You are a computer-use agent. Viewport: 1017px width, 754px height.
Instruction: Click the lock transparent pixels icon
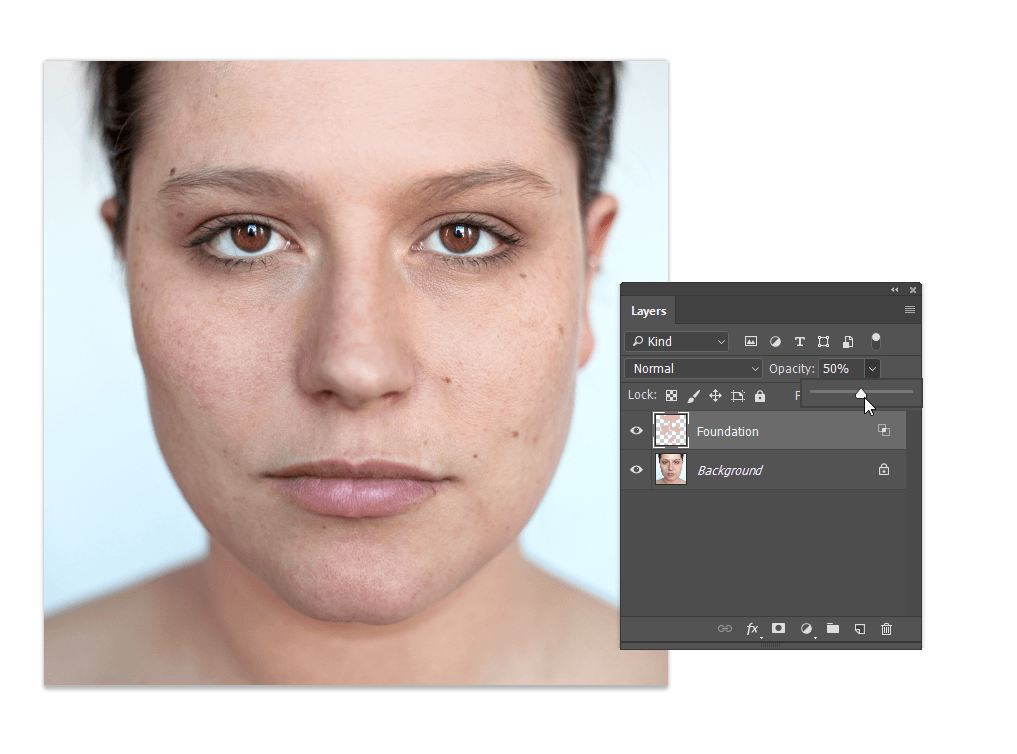click(x=672, y=396)
